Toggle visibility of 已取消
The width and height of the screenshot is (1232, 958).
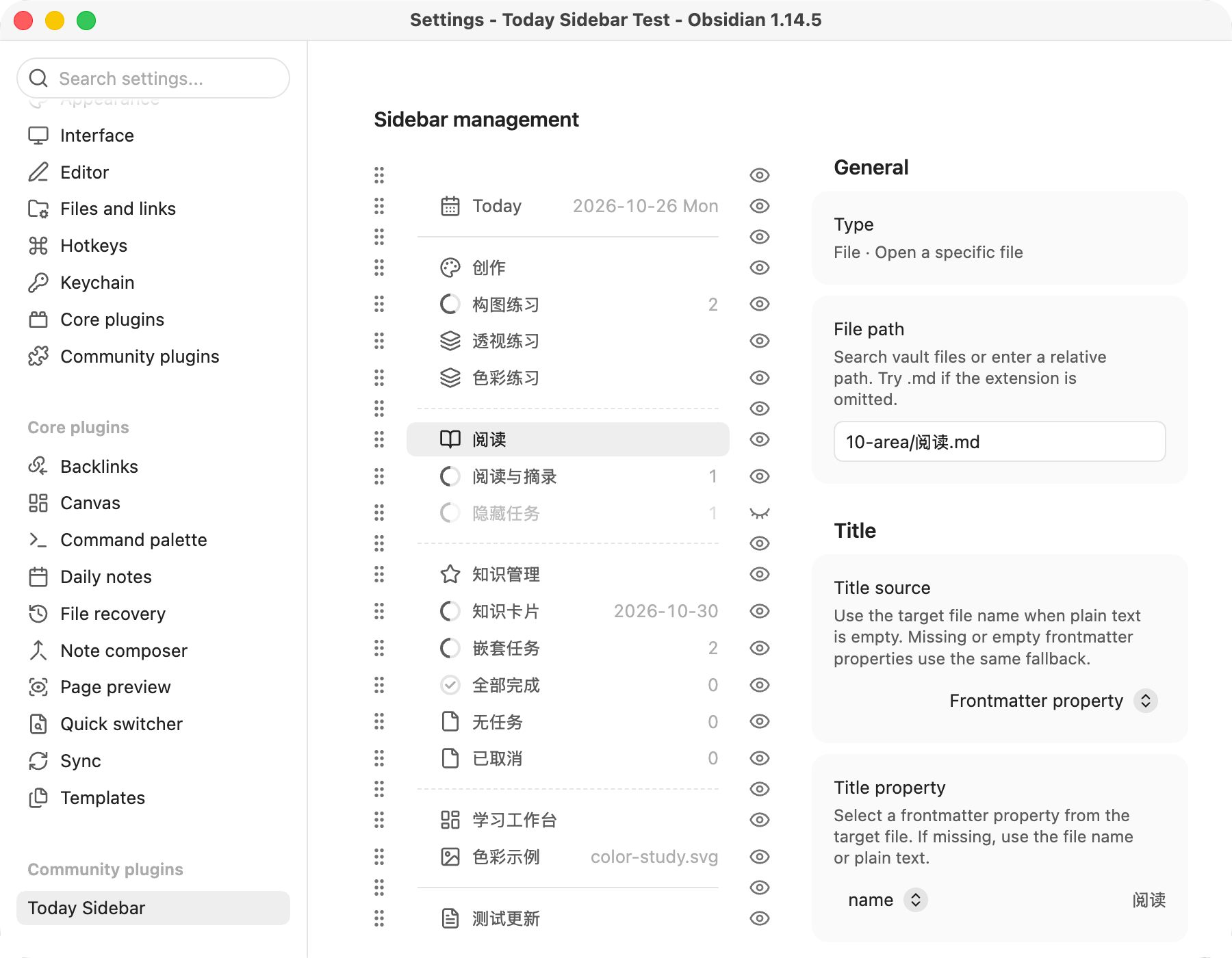760,758
